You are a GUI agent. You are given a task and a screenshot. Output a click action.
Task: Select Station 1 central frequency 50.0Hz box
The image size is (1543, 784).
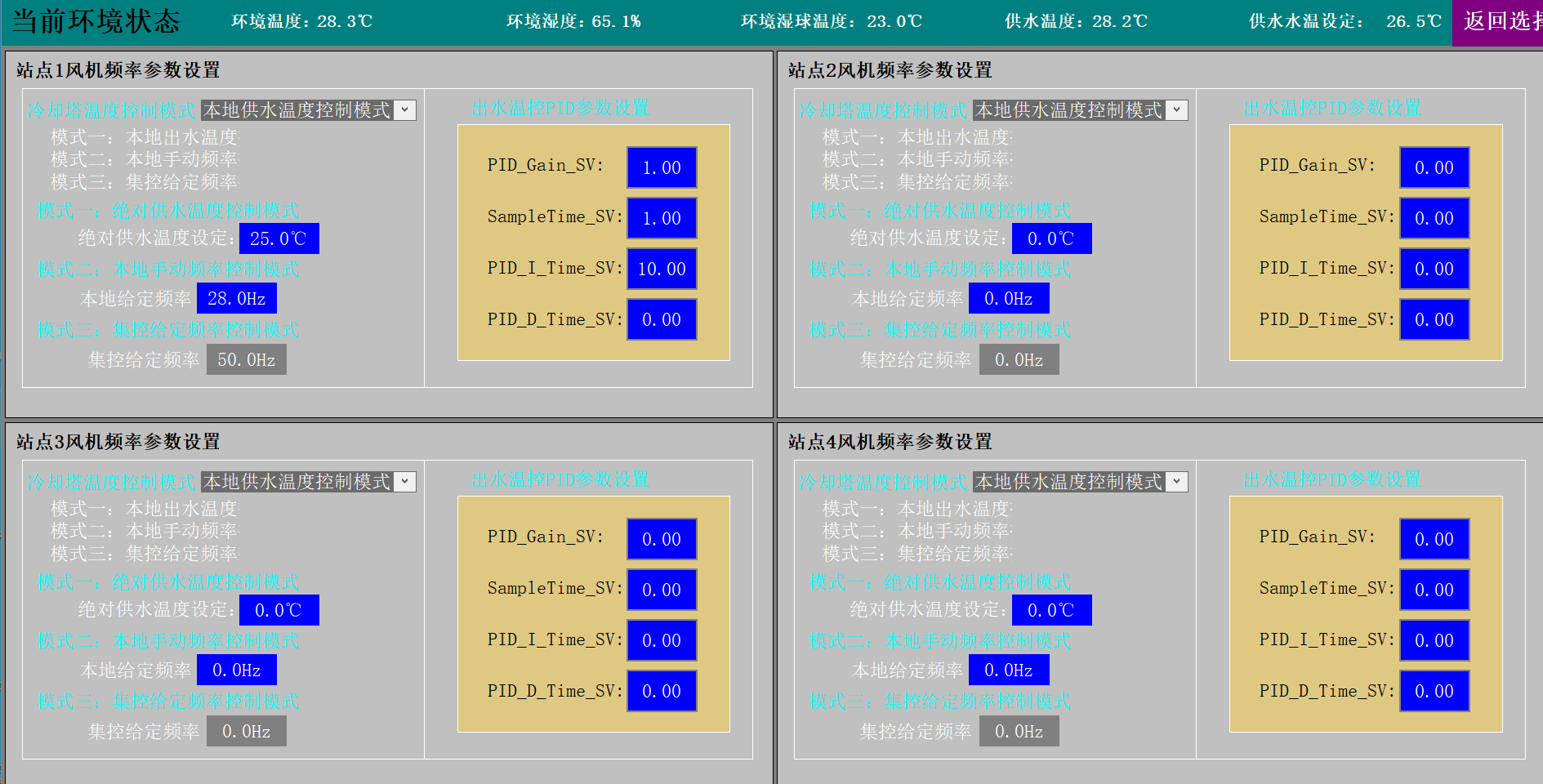click(x=246, y=359)
